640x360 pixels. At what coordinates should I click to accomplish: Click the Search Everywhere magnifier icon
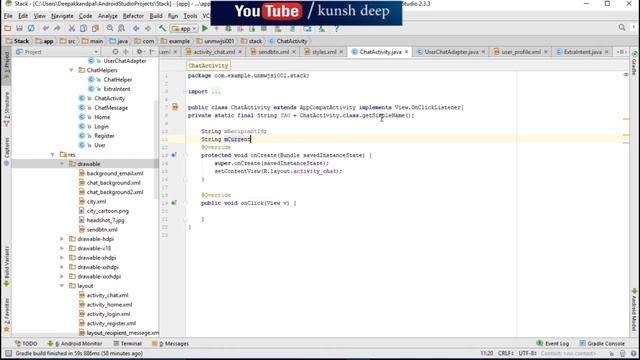[622, 27]
